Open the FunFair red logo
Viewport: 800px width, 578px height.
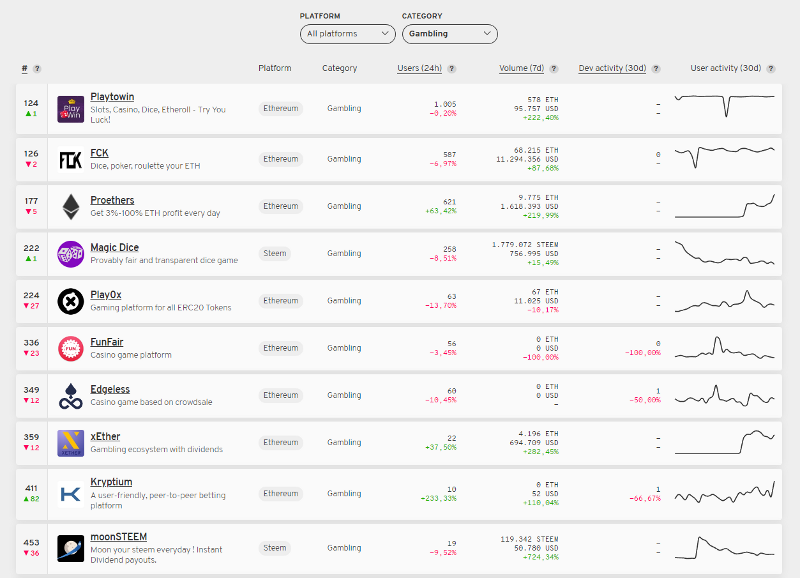pos(70,349)
